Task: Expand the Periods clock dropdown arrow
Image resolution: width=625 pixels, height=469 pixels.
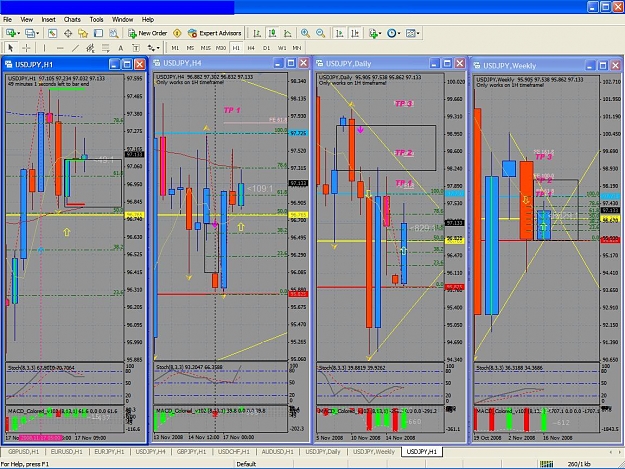Action: coord(399,33)
